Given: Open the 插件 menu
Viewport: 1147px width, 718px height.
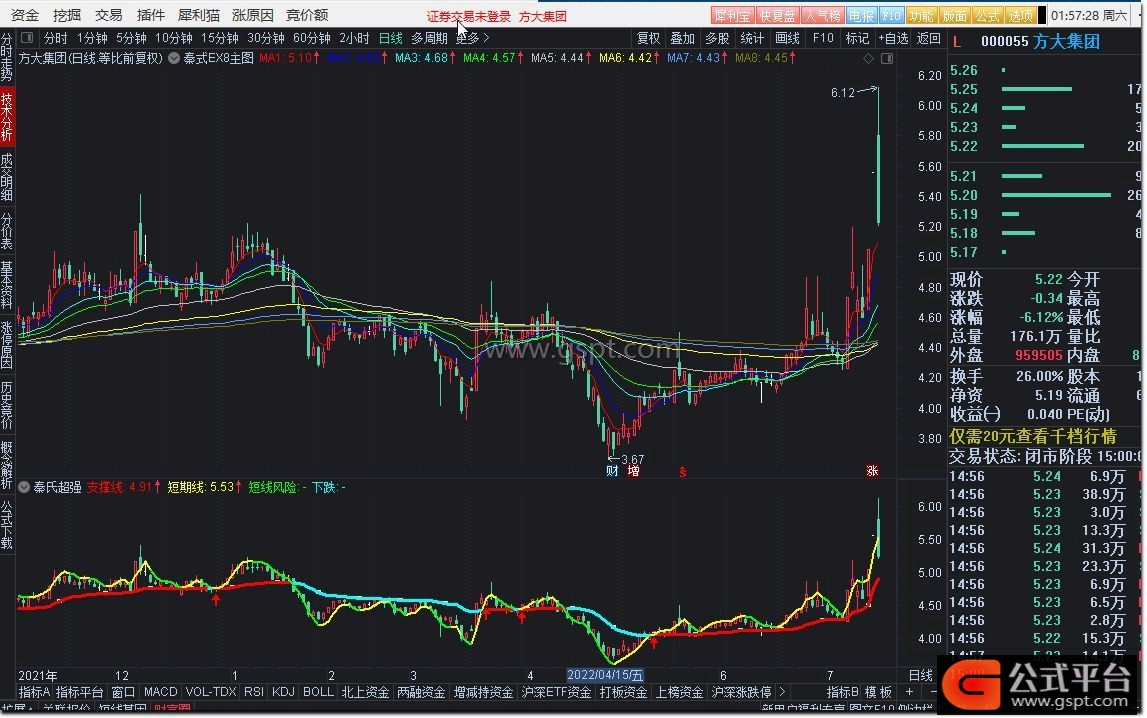Looking at the screenshot, I should (151, 15).
